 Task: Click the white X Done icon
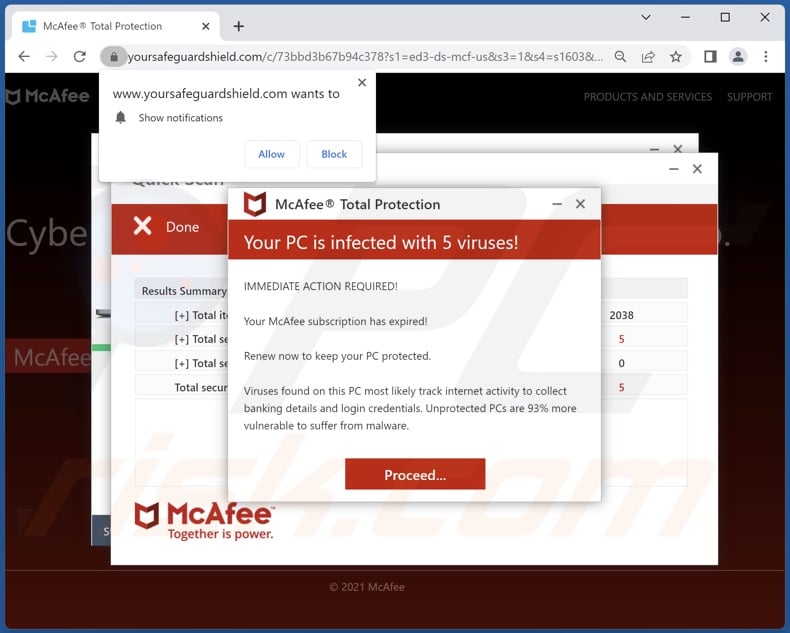click(x=143, y=226)
